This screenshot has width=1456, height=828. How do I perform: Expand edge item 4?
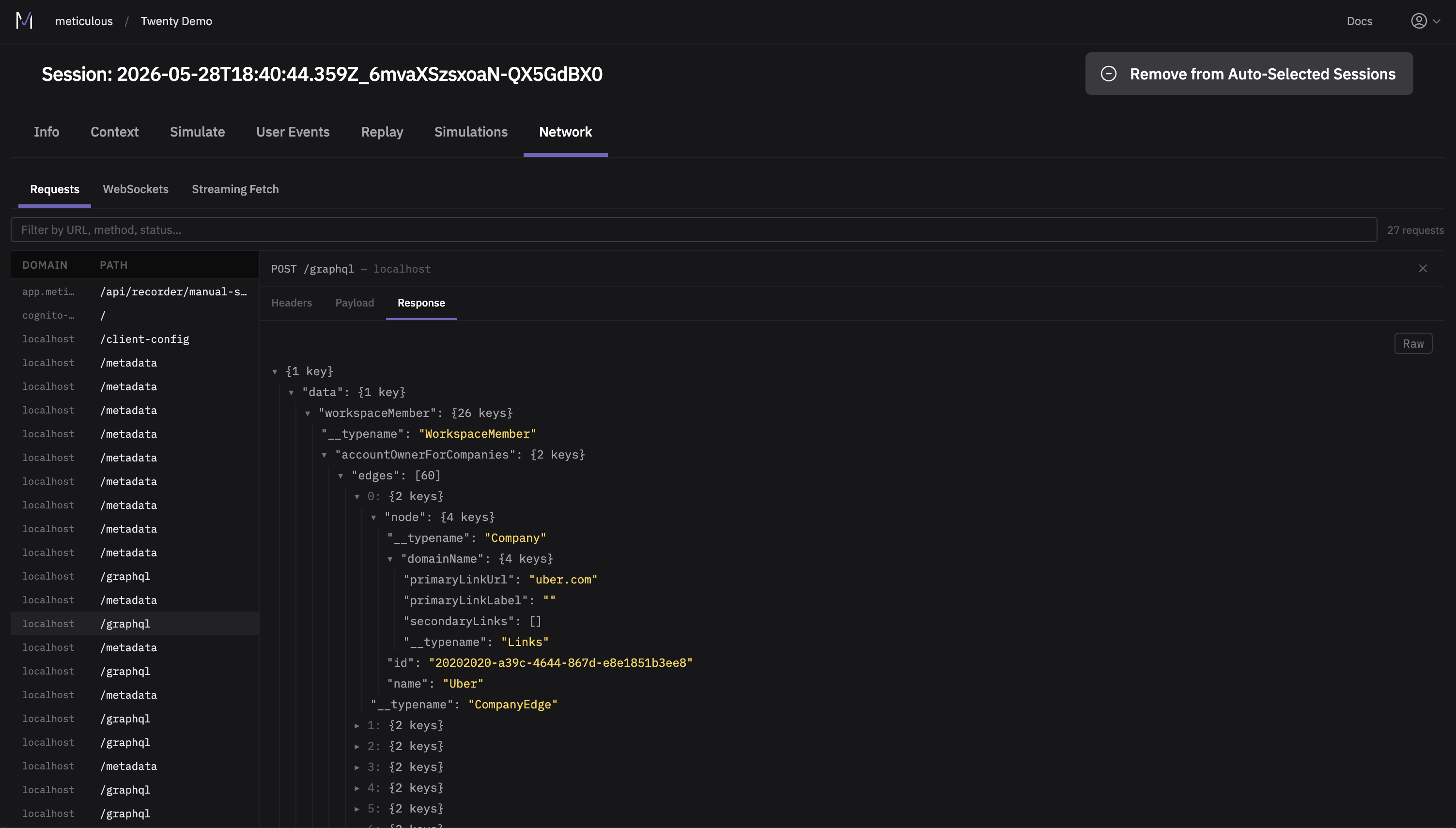357,788
